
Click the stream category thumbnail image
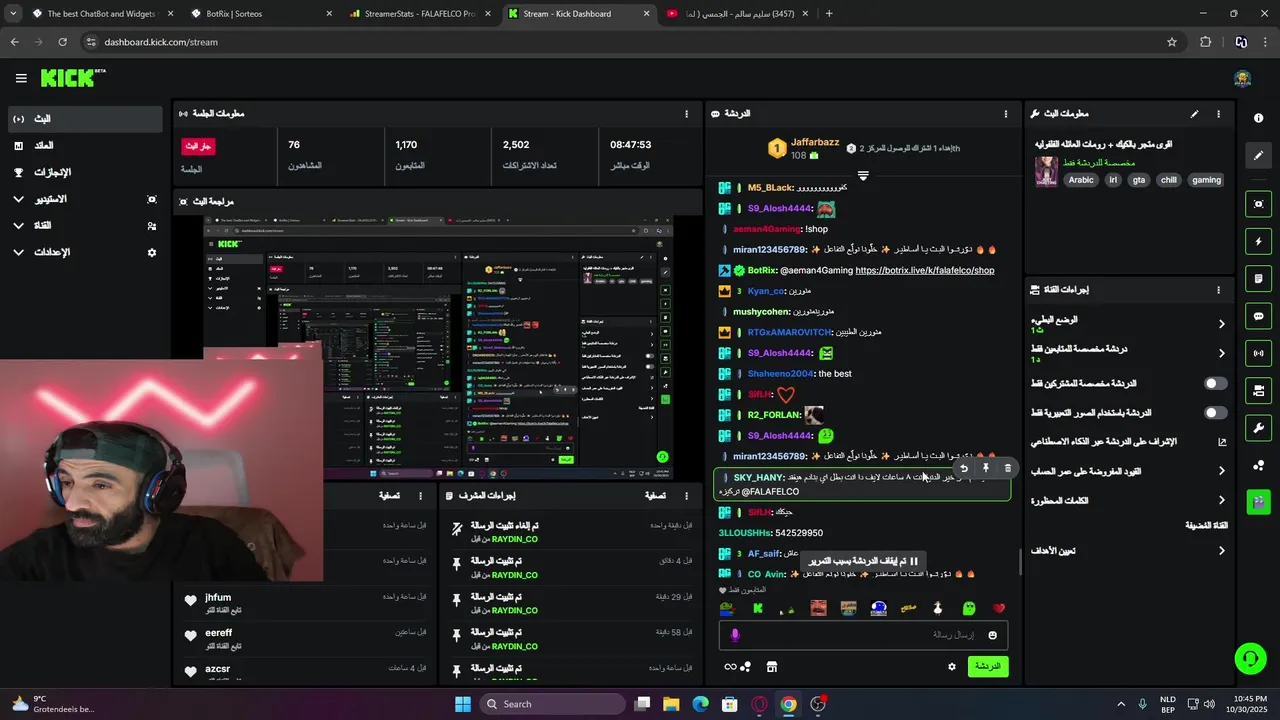click(1046, 172)
